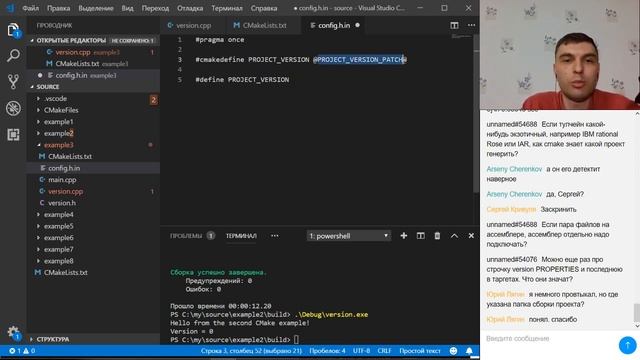The height and width of the screenshot is (360, 640).
Task: Open the Explorer view in activity bar
Action: (x=13, y=30)
